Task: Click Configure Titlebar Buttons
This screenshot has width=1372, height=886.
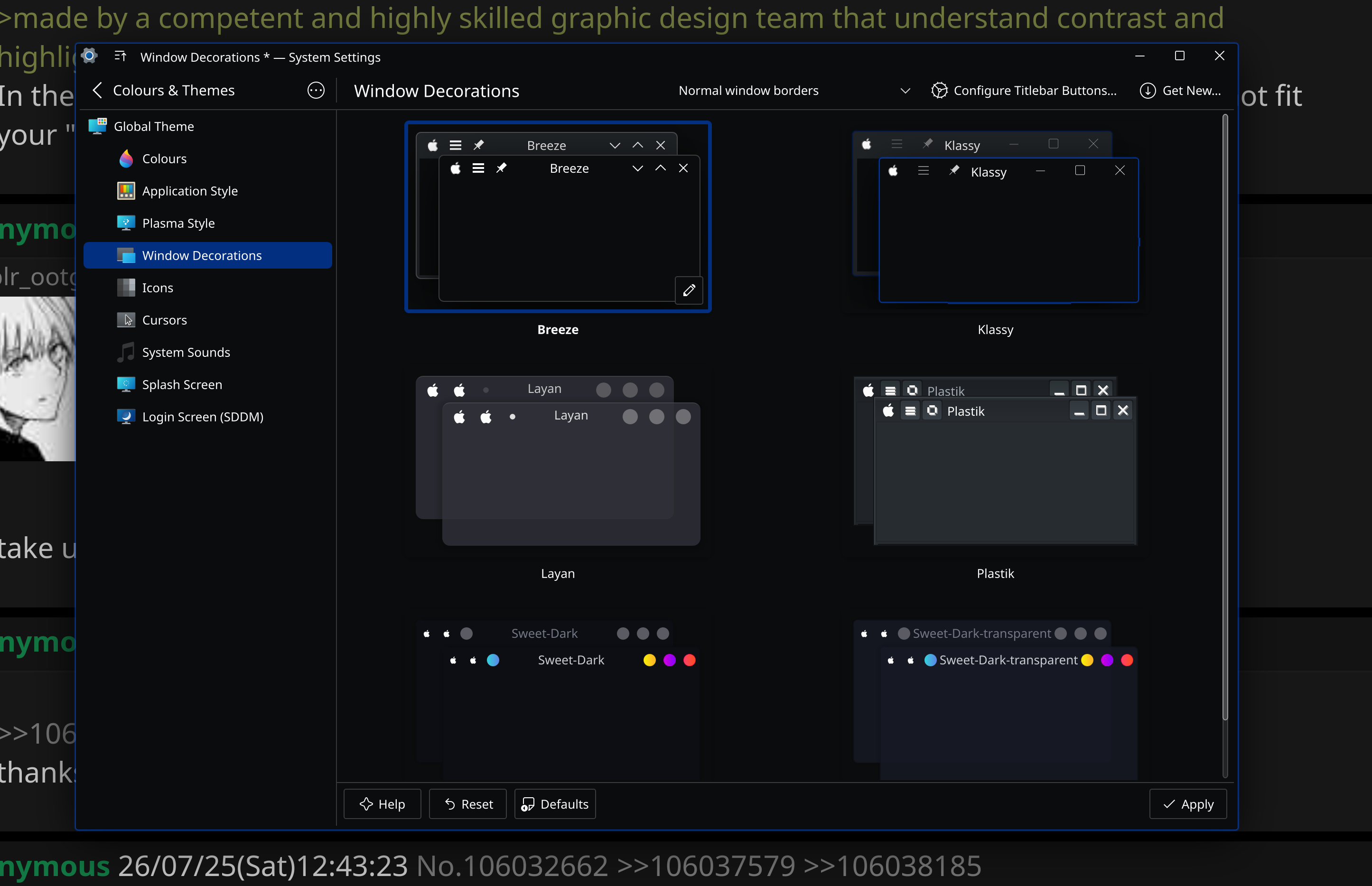Action: [x=1024, y=90]
